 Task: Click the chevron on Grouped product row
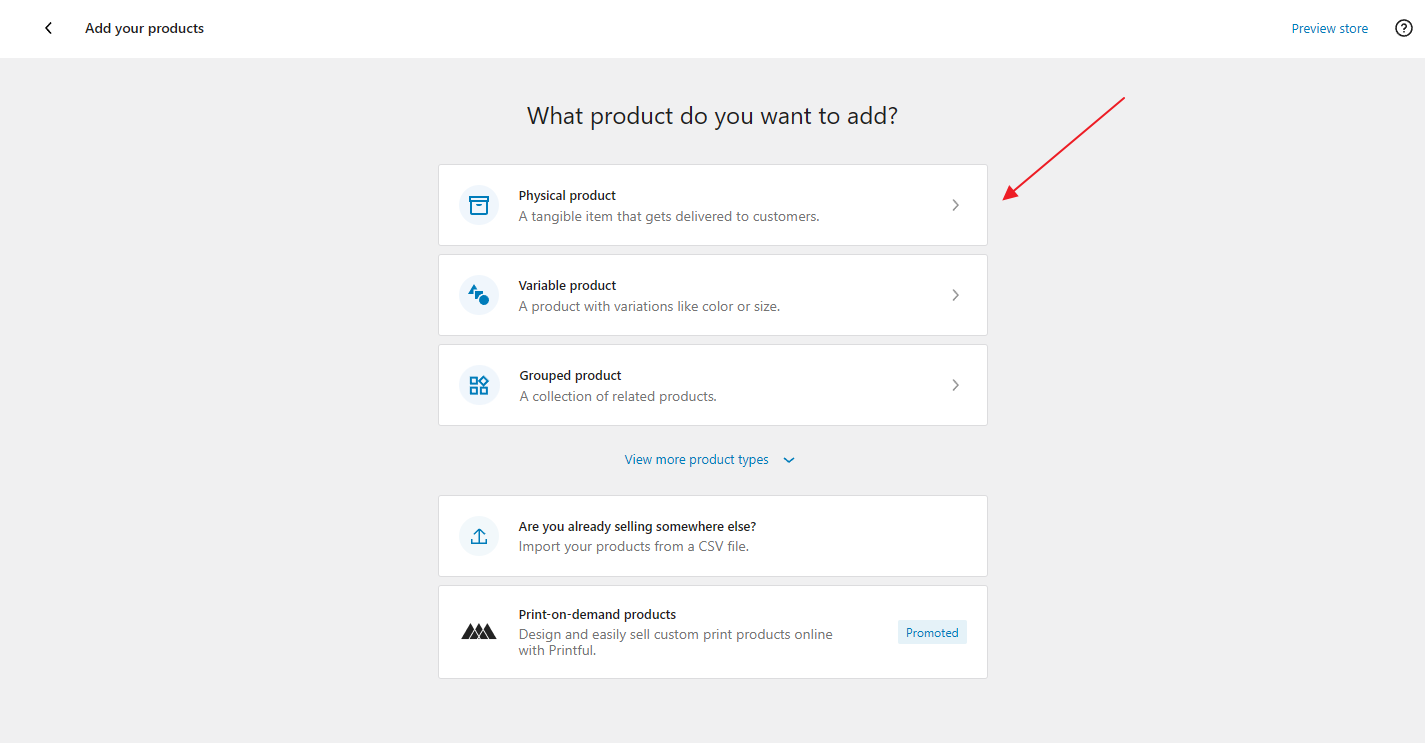[955, 385]
